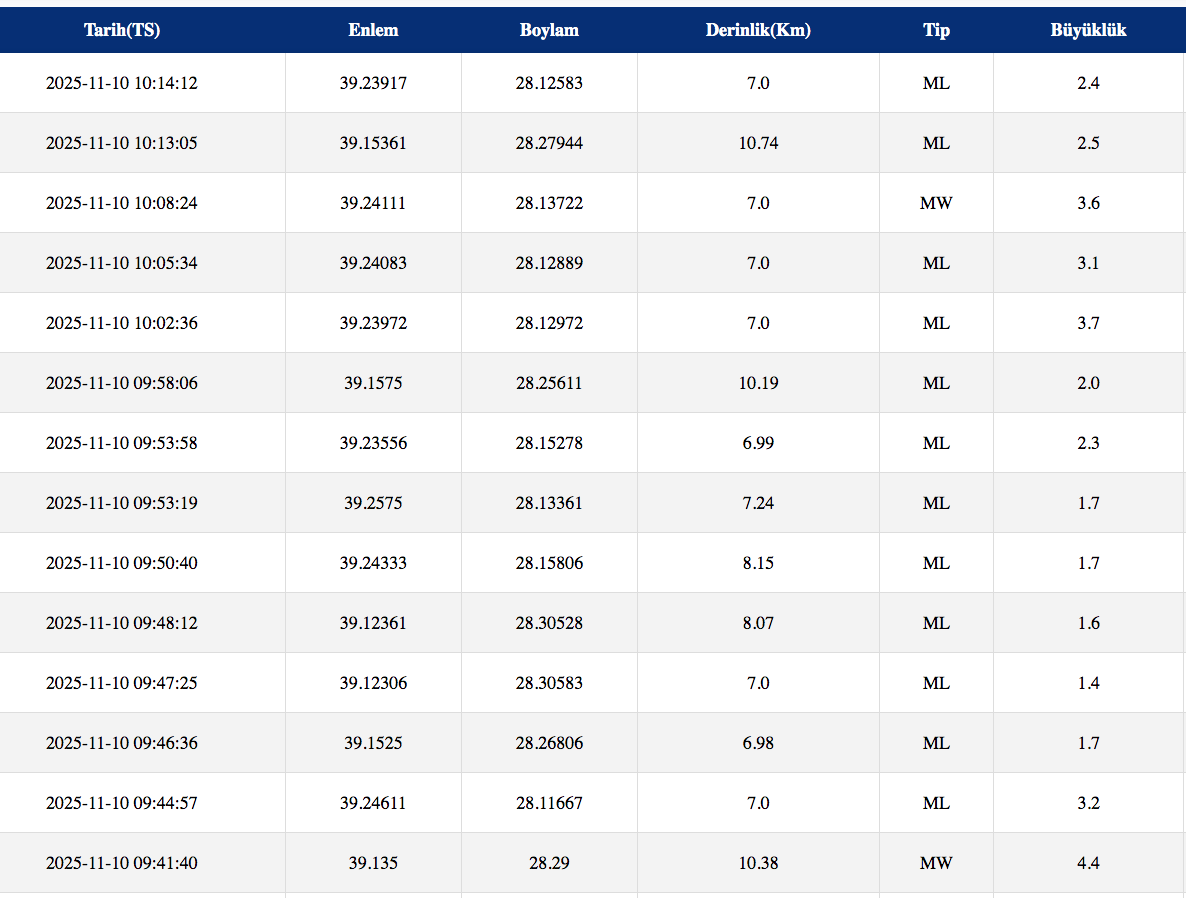Click the Büyüklük column header
1186x898 pixels.
click(1088, 30)
